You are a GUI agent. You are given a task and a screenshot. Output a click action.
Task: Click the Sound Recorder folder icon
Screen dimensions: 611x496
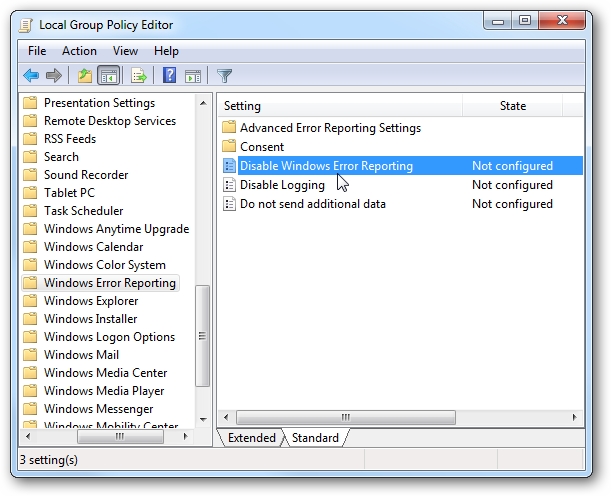click(30, 175)
